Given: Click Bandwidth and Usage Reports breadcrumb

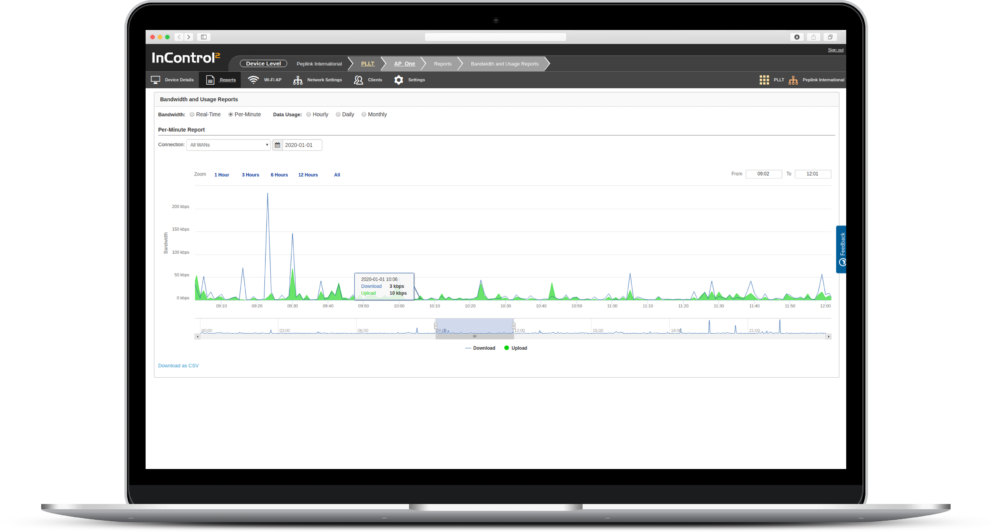Looking at the screenshot, I should pyautogui.click(x=504, y=64).
